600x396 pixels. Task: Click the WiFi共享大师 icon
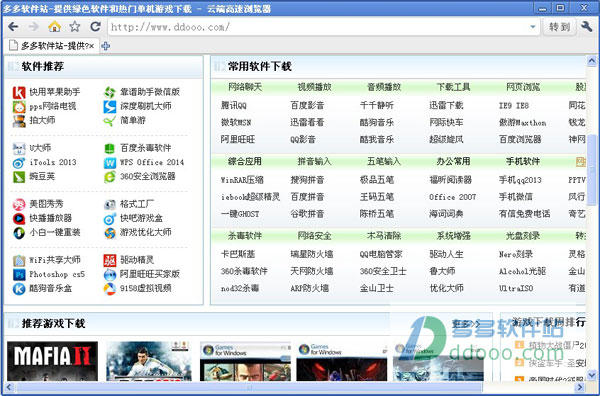[x=19, y=261]
